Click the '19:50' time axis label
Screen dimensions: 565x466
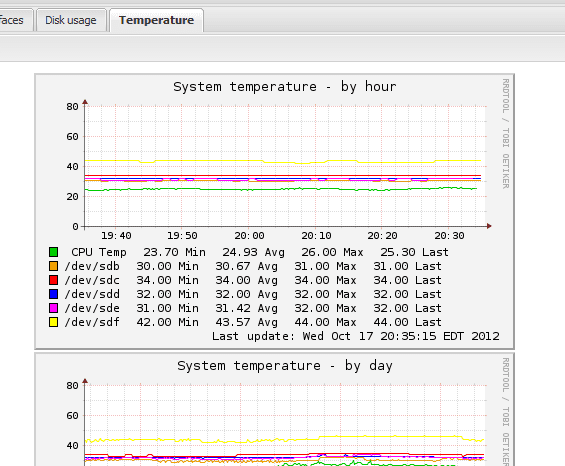point(182,236)
